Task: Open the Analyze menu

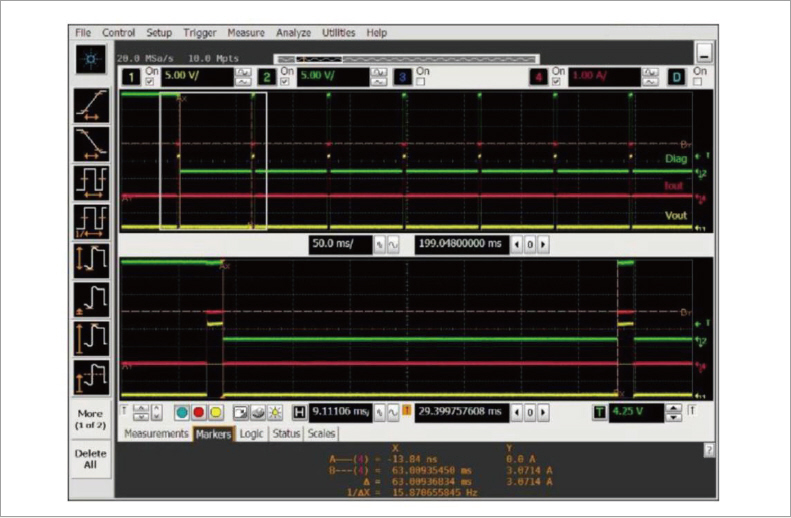Action: click(x=293, y=33)
